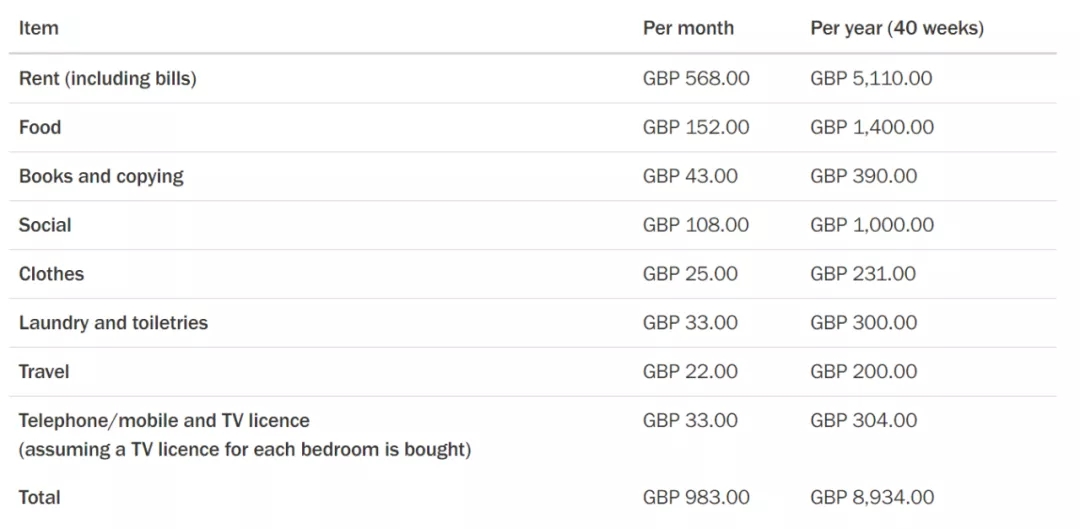Screen dimensions: 1080x529
Task: Click the monthly travel cost GBP 22.00
Action: pyautogui.click(x=690, y=372)
